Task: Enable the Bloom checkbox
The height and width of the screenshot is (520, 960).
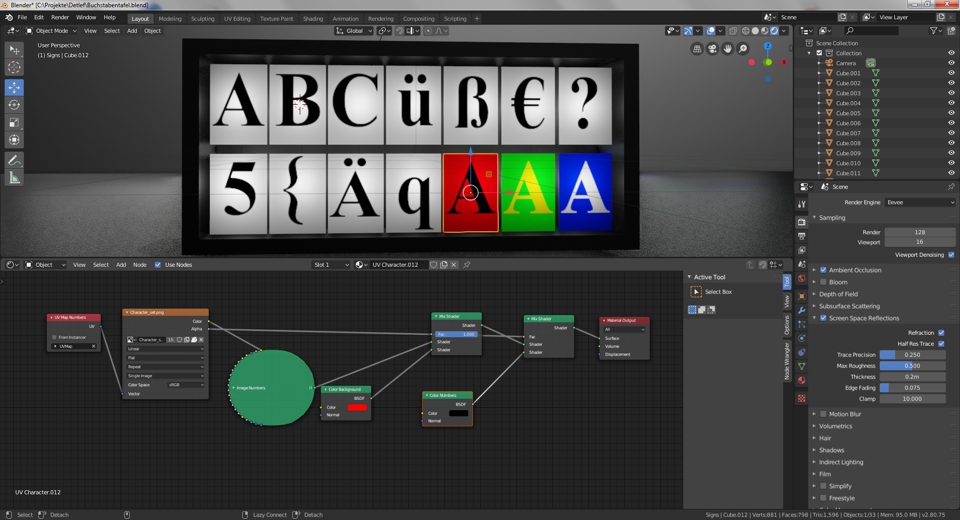Action: [824, 282]
